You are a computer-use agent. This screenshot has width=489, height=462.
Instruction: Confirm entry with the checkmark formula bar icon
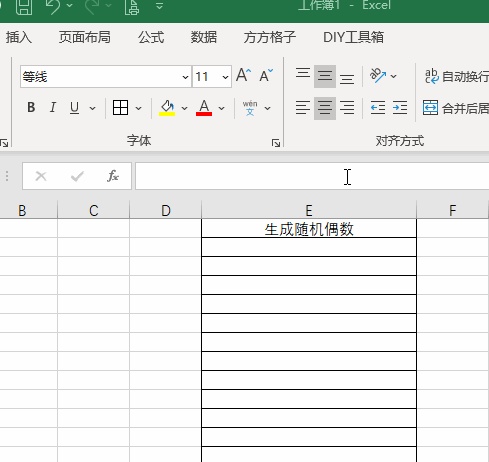point(77,176)
